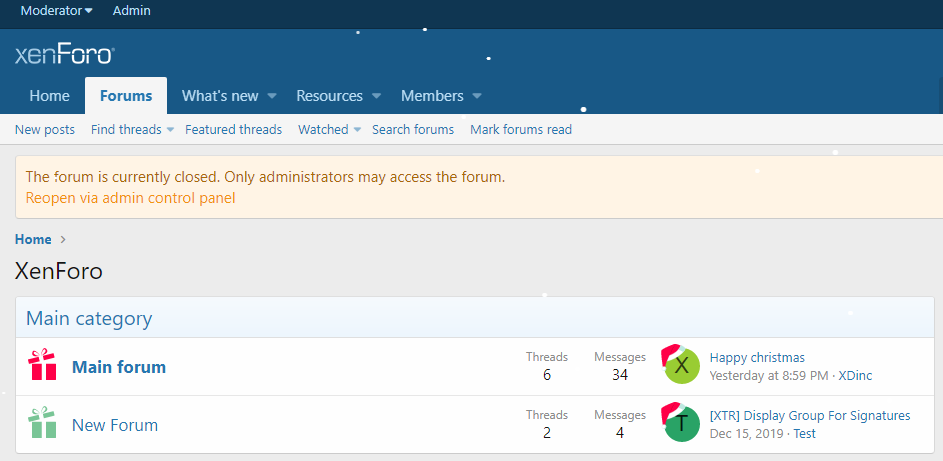Go to New posts
The width and height of the screenshot is (943, 461).
click(x=45, y=130)
